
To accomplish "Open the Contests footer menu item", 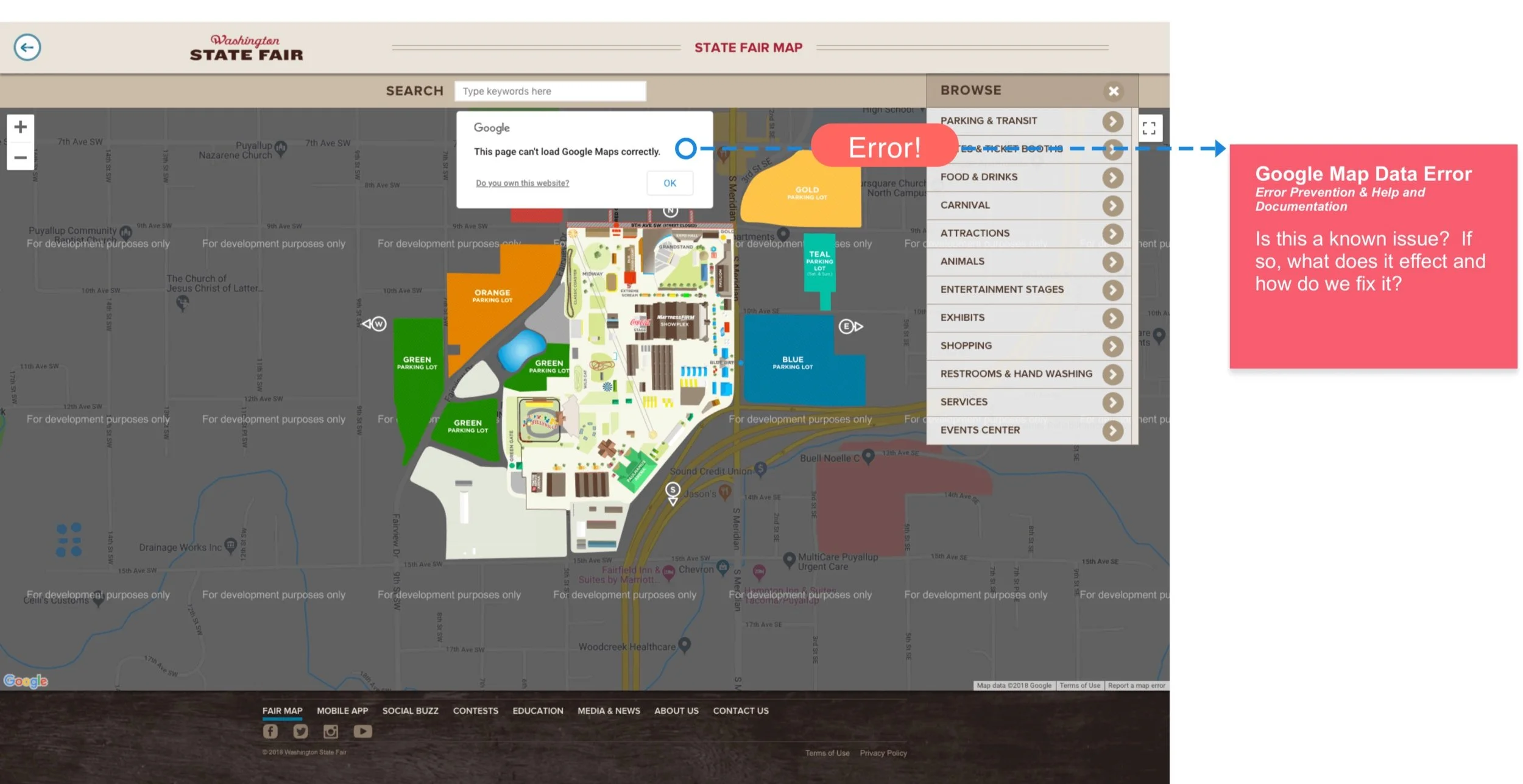I will pyautogui.click(x=475, y=711).
